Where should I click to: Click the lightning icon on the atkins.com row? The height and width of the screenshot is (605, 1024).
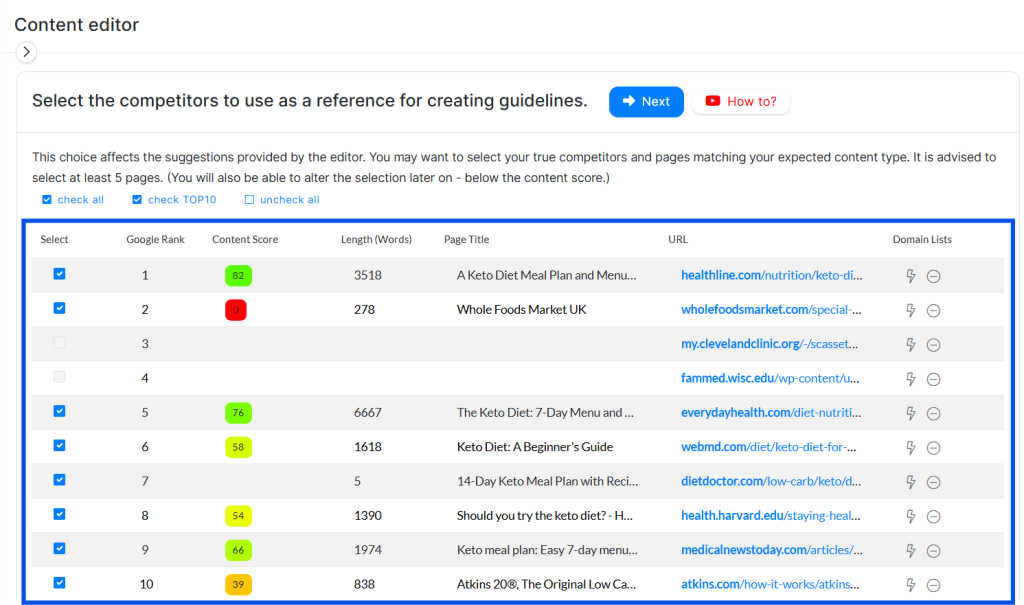click(x=911, y=584)
